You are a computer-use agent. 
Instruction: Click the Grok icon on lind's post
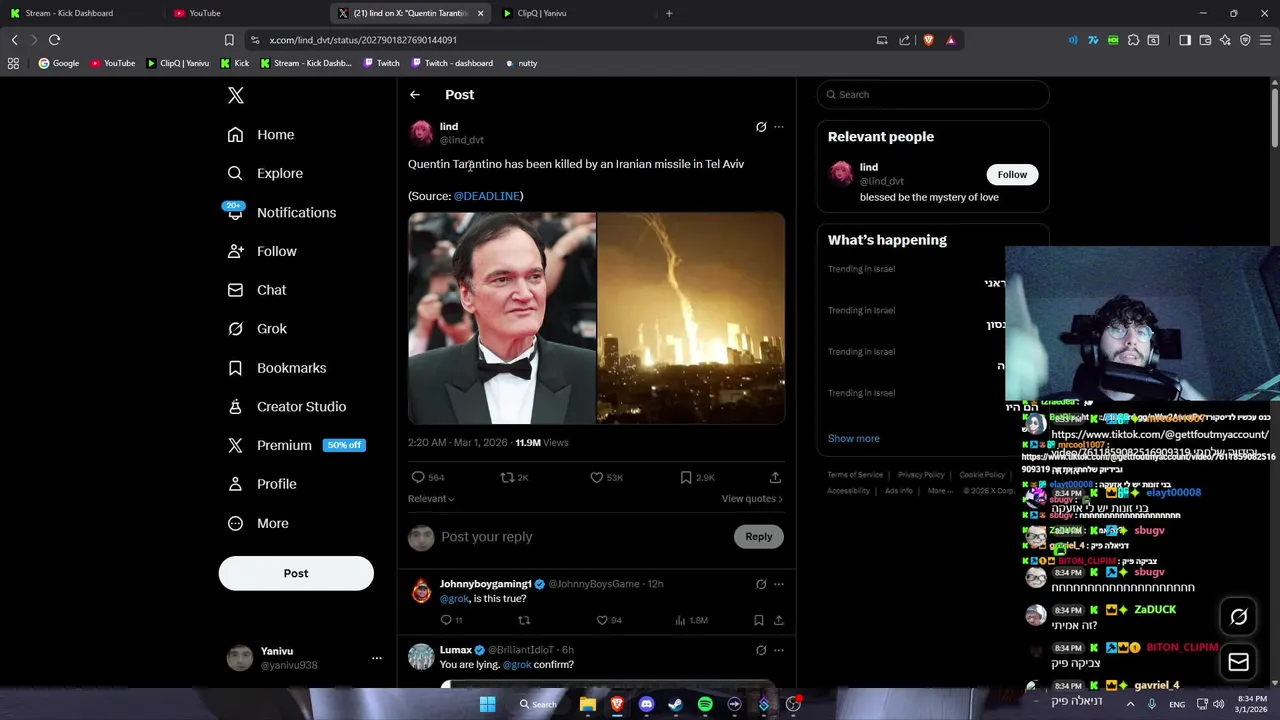[761, 127]
